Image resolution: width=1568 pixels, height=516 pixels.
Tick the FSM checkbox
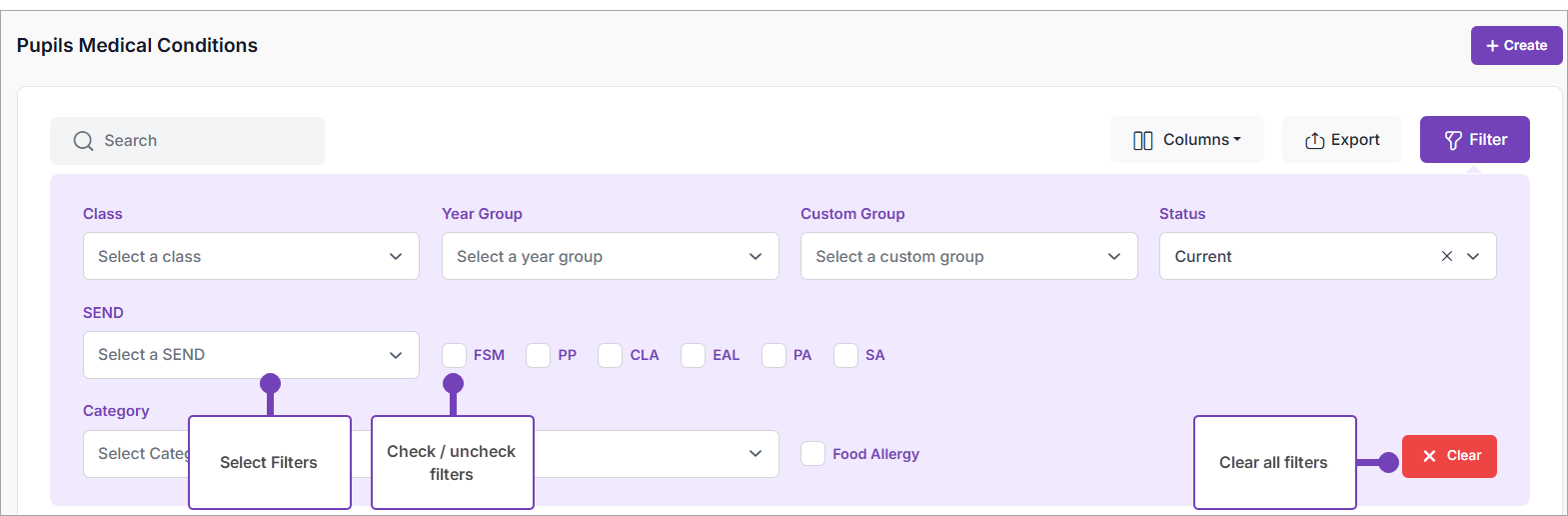click(455, 355)
